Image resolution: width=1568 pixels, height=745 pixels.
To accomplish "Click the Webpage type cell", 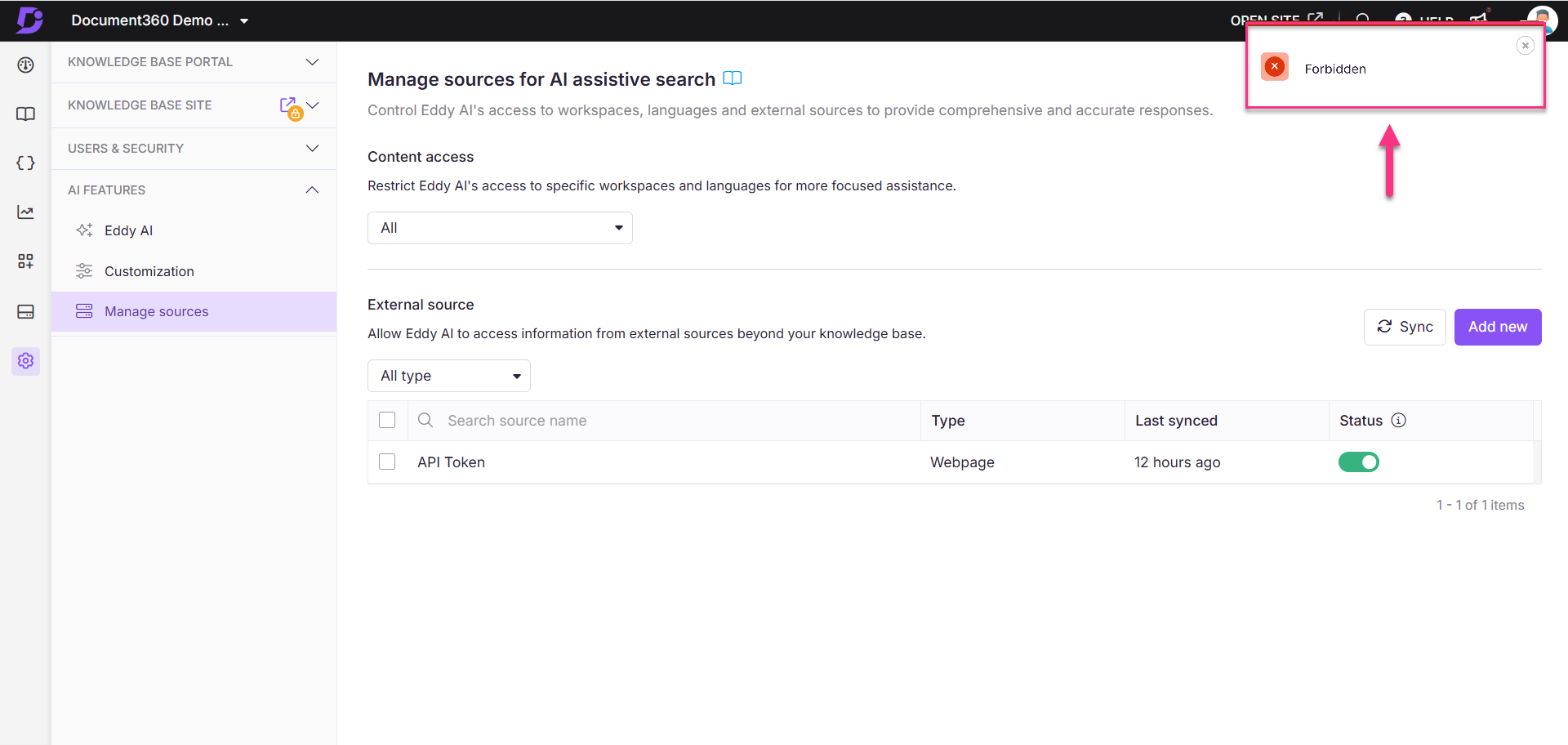I will (962, 462).
